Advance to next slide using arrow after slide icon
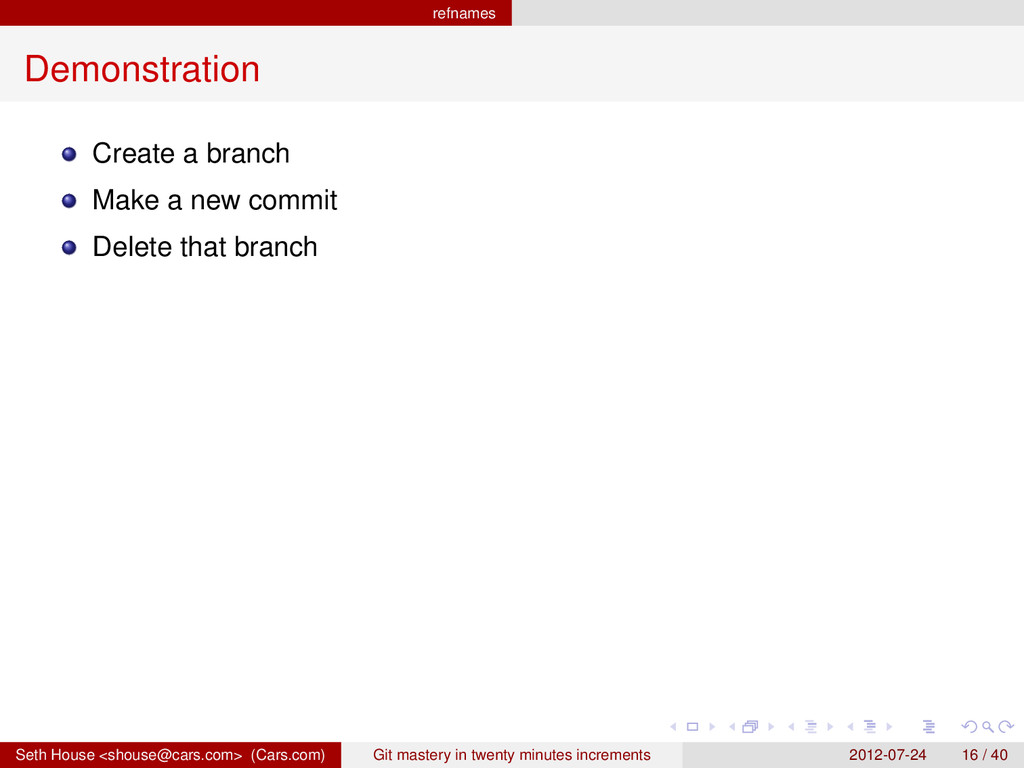Screen dimensions: 1024x768 pos(712,727)
